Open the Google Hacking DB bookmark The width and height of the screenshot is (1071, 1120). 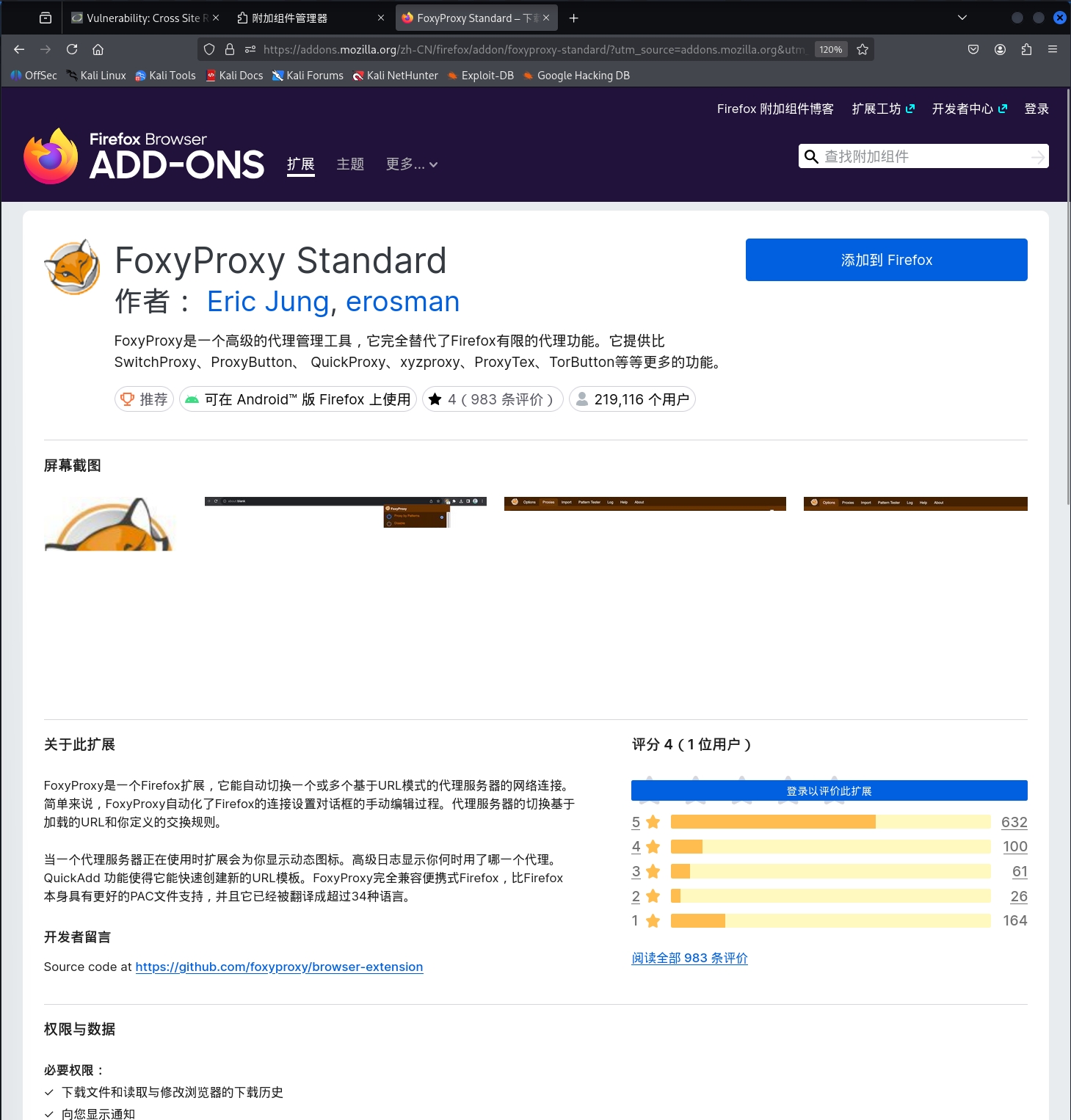576,76
